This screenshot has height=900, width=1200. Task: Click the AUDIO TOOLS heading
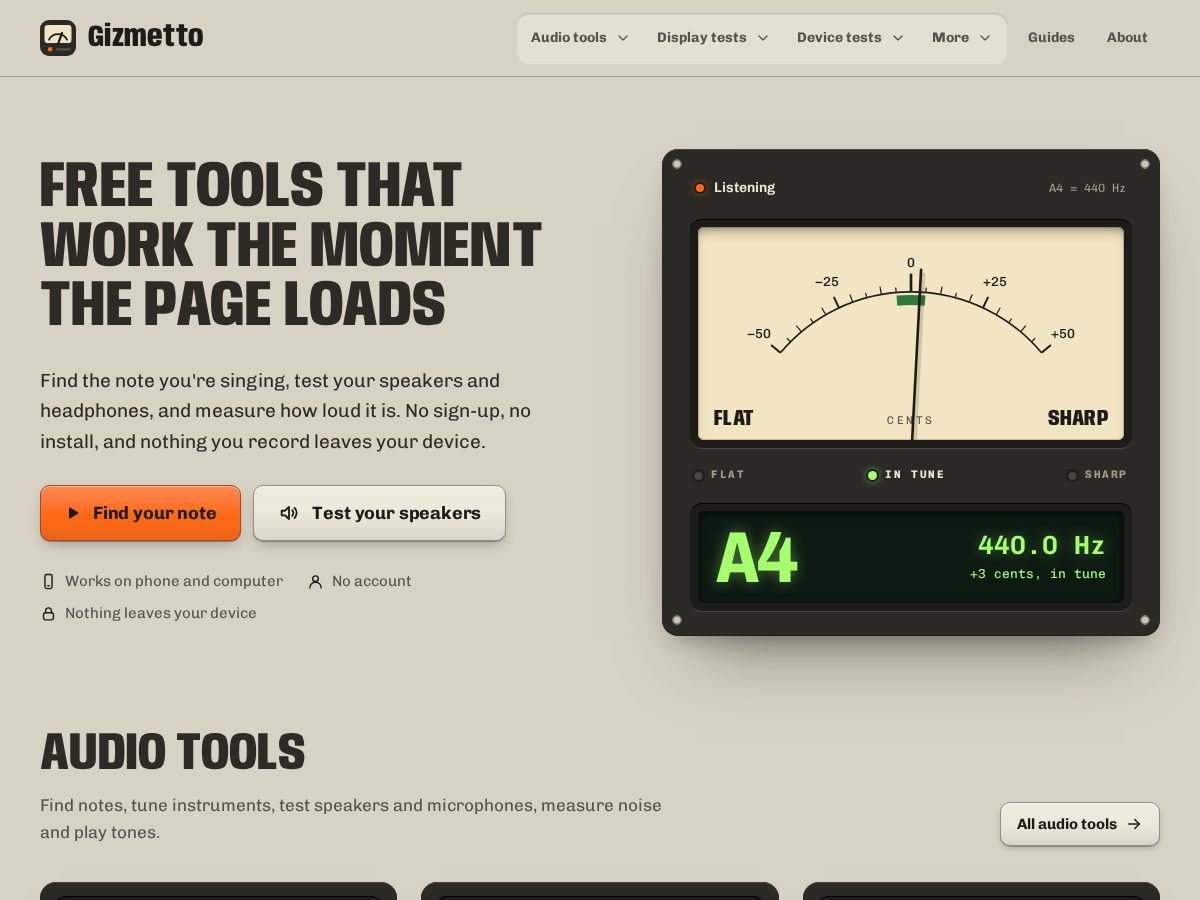(173, 752)
